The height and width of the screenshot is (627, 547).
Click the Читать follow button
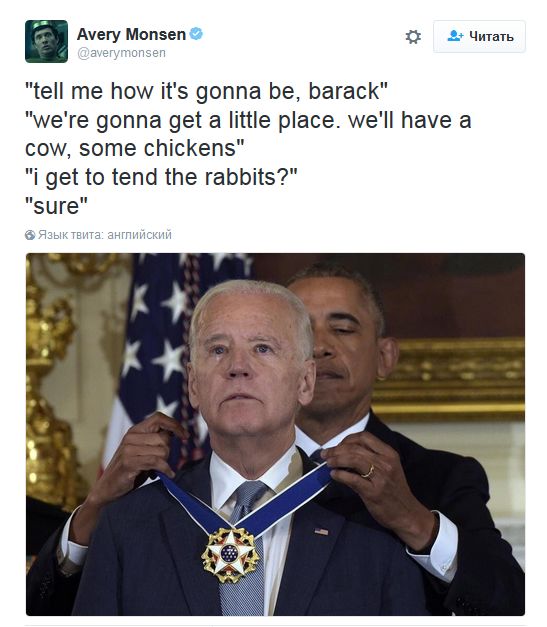click(x=479, y=36)
